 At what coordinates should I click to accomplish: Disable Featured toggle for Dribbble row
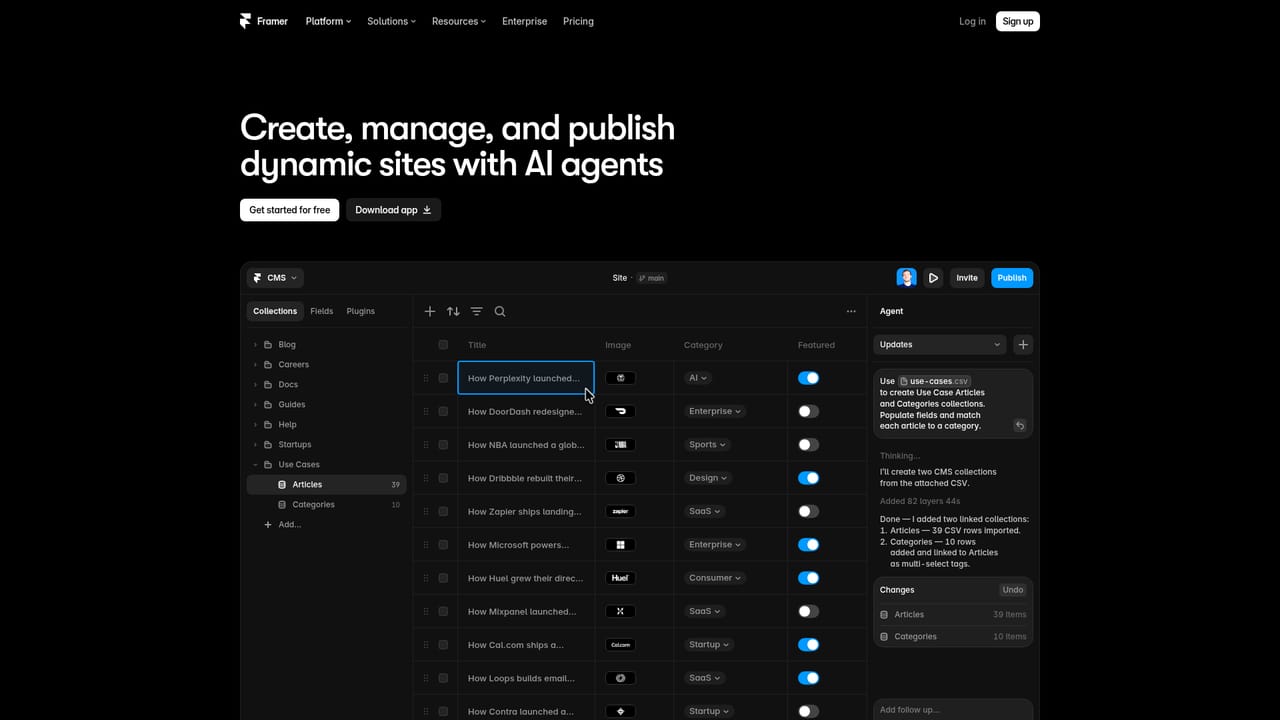(x=809, y=478)
